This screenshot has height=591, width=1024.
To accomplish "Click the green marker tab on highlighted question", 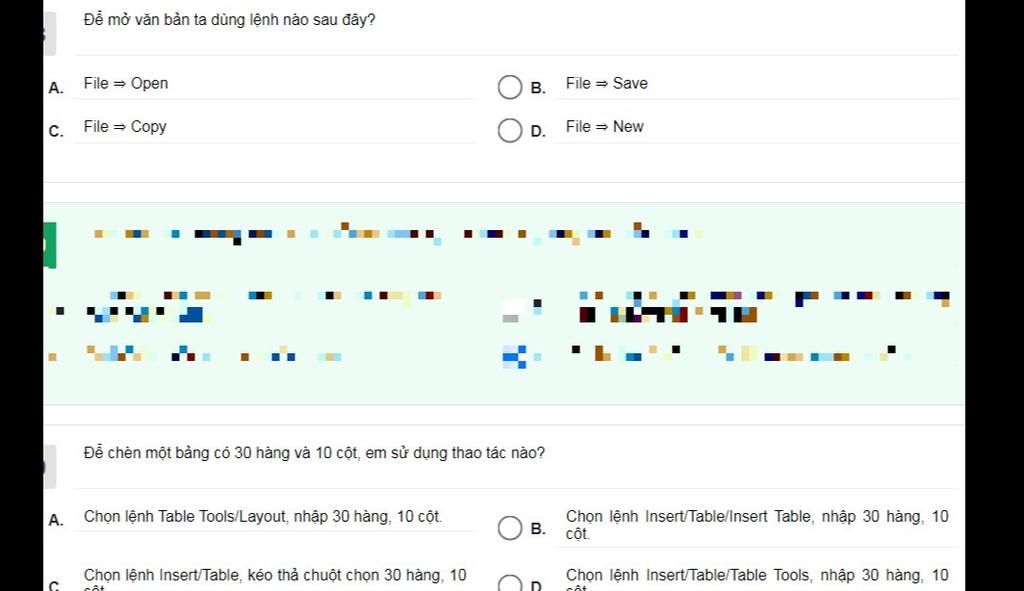I will click(50, 245).
